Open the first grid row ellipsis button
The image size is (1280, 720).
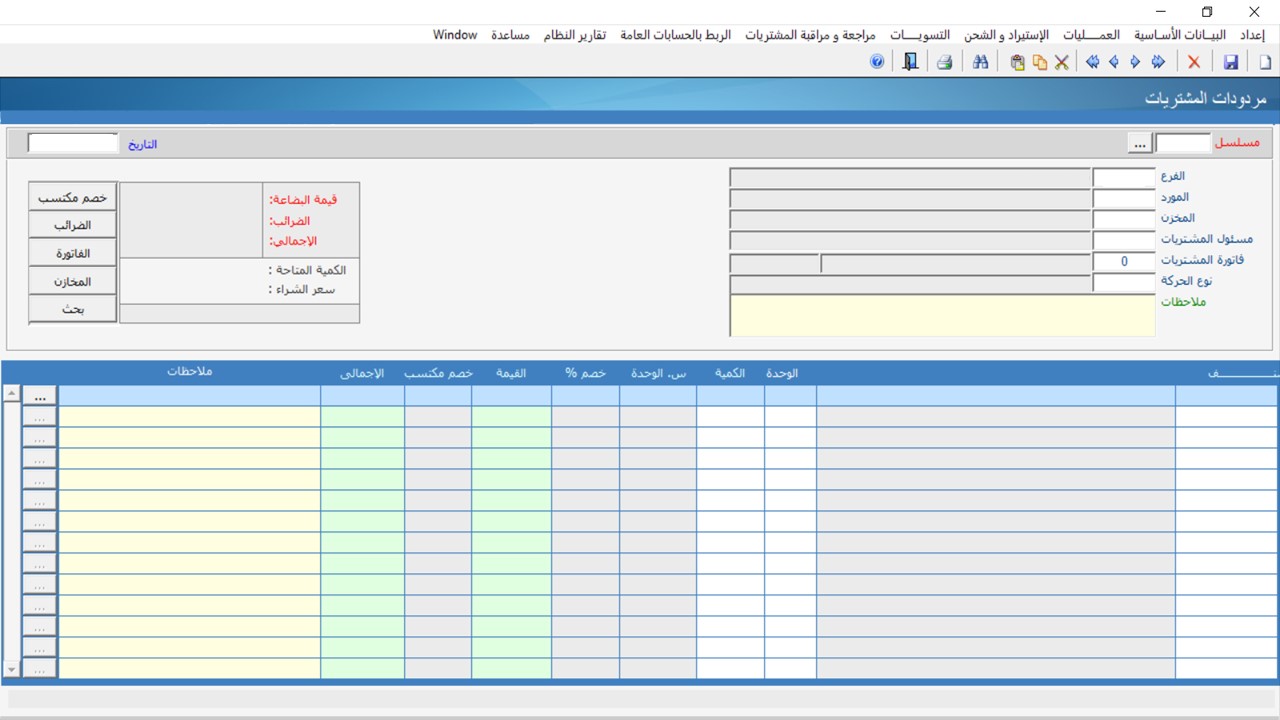[40, 396]
